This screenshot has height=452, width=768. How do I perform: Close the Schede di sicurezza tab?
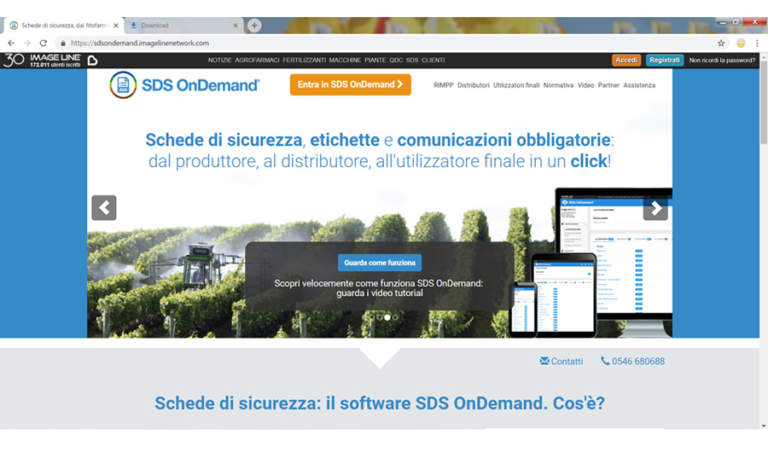click(x=116, y=25)
